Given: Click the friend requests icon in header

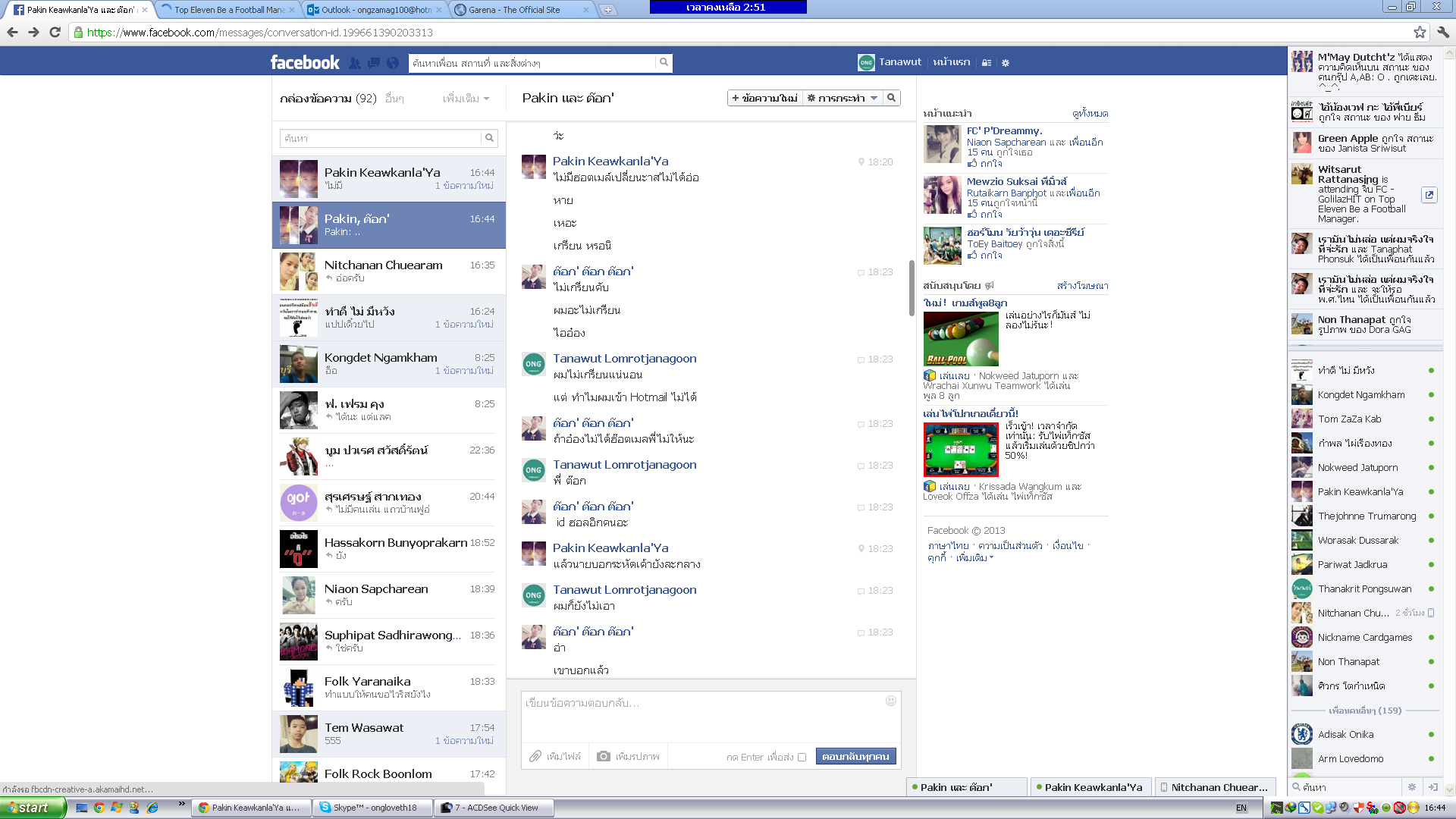Looking at the screenshot, I should [x=355, y=63].
